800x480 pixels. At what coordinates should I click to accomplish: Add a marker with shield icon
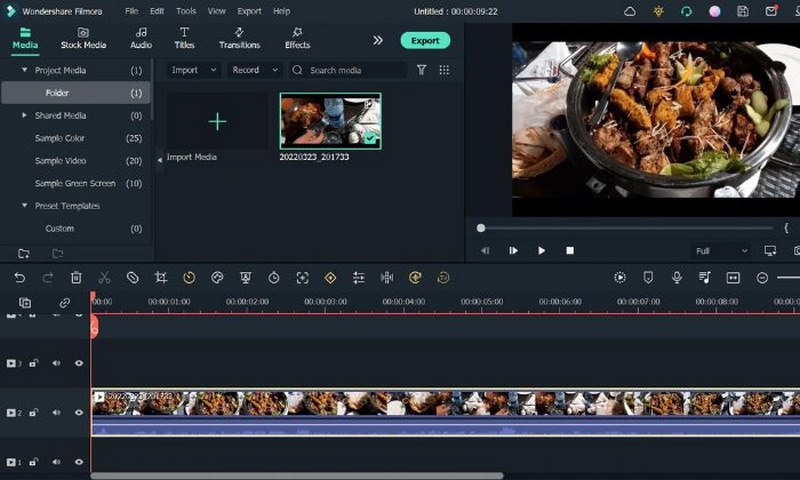[648, 277]
